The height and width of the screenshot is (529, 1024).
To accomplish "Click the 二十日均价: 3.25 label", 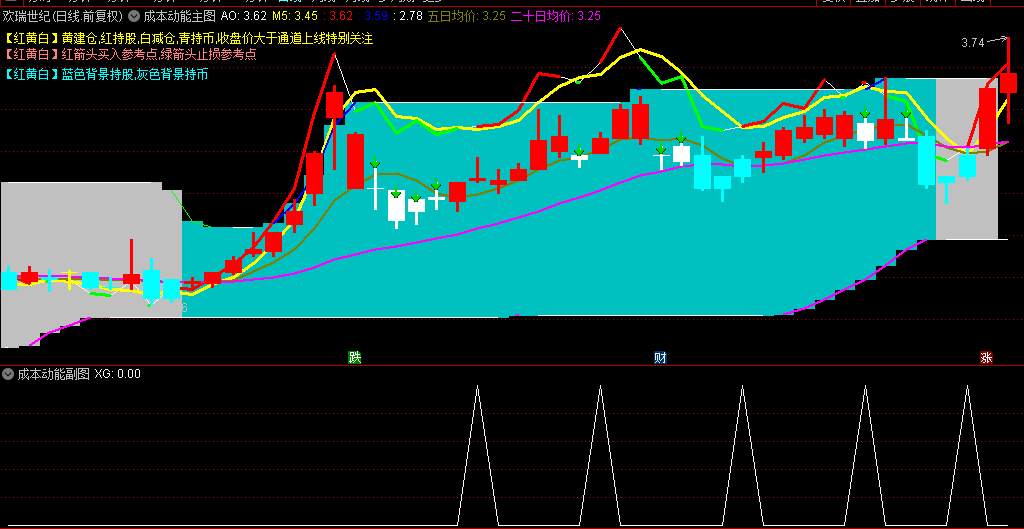I will [x=556, y=16].
